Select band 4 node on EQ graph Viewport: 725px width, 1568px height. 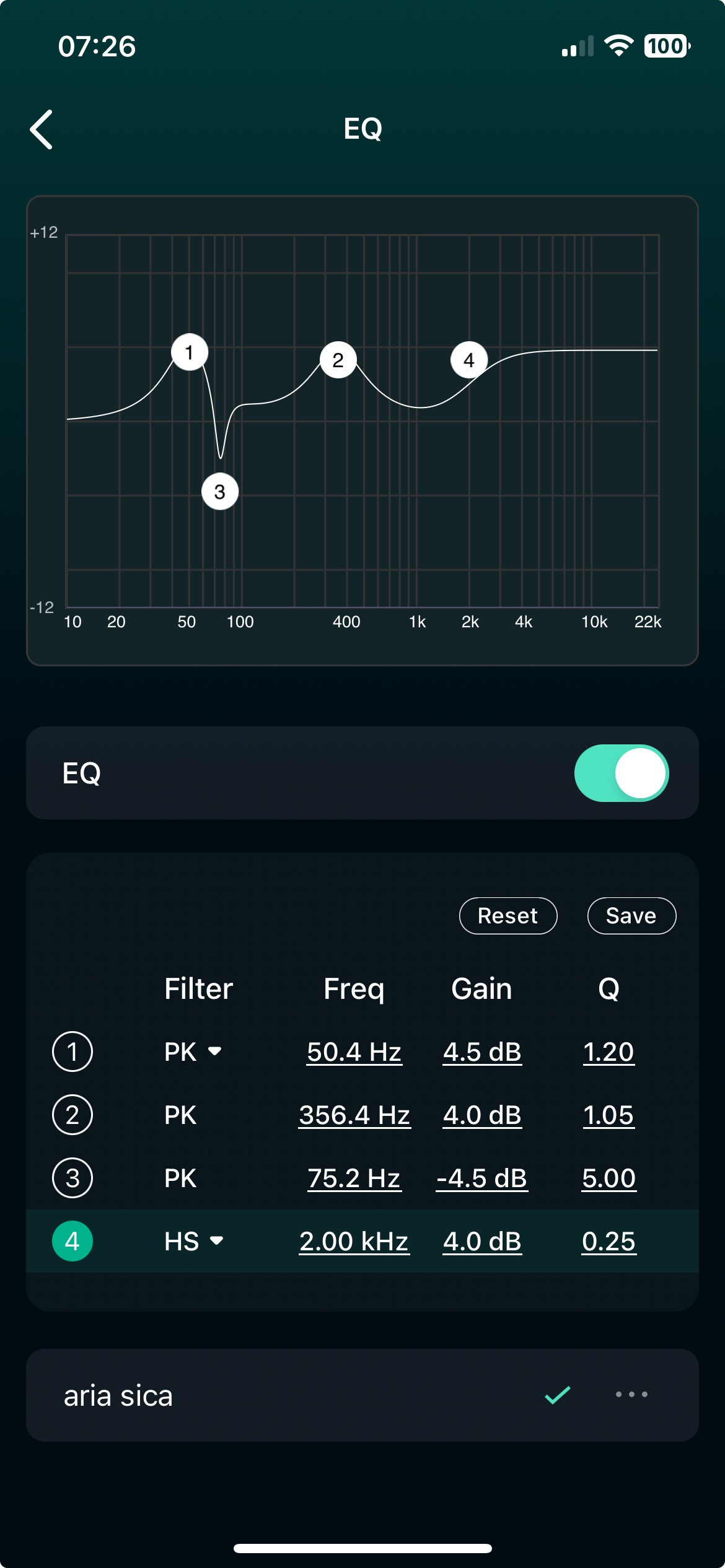tap(469, 360)
